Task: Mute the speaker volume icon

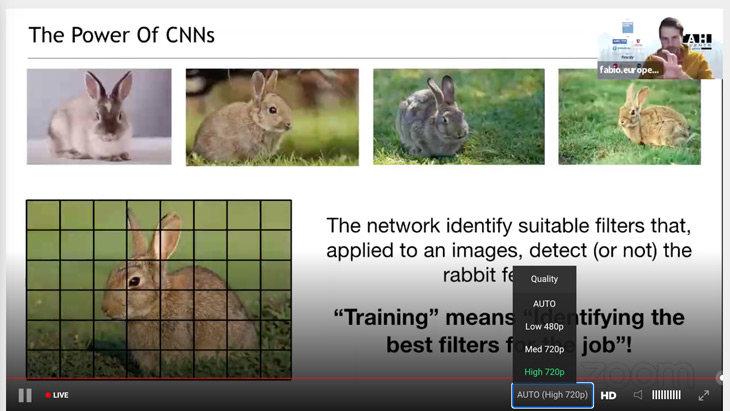Action: (x=638, y=395)
